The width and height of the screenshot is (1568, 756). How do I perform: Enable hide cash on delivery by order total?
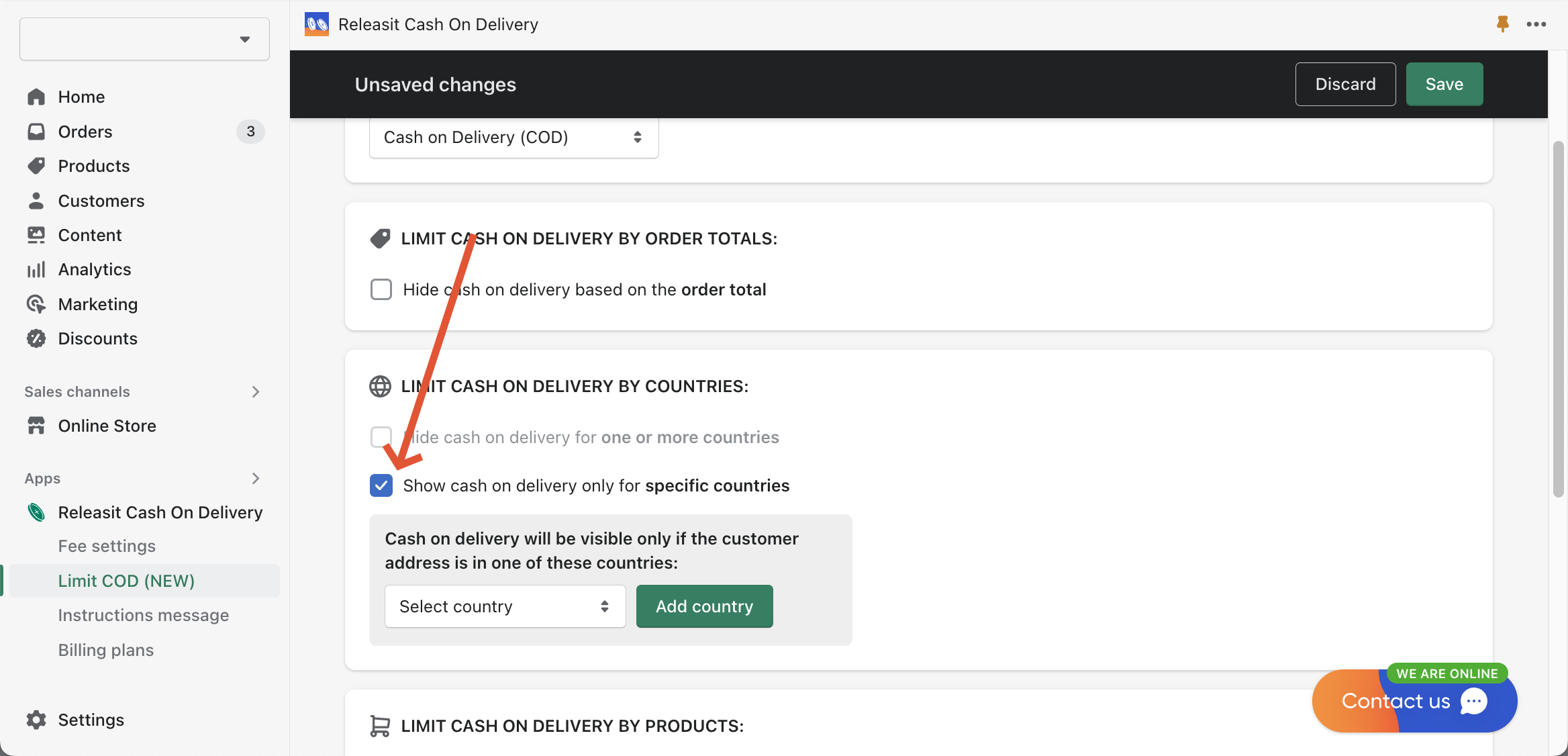click(x=381, y=289)
